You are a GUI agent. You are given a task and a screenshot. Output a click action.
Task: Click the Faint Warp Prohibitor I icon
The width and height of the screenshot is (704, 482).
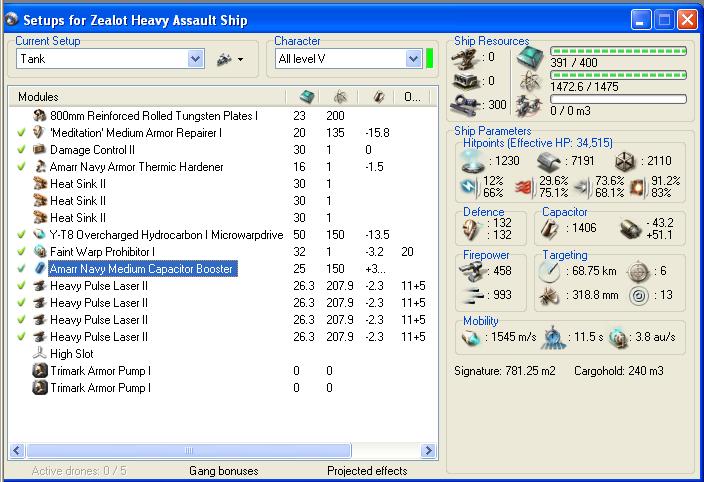[x=40, y=252]
